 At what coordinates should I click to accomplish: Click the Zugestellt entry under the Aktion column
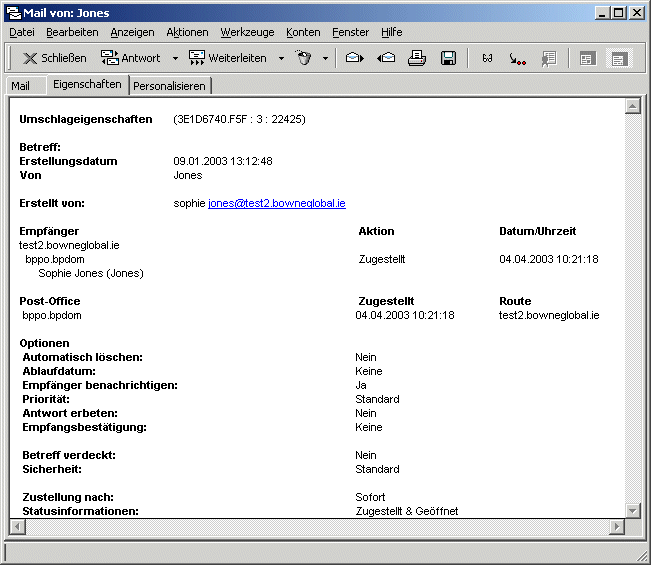(382, 259)
